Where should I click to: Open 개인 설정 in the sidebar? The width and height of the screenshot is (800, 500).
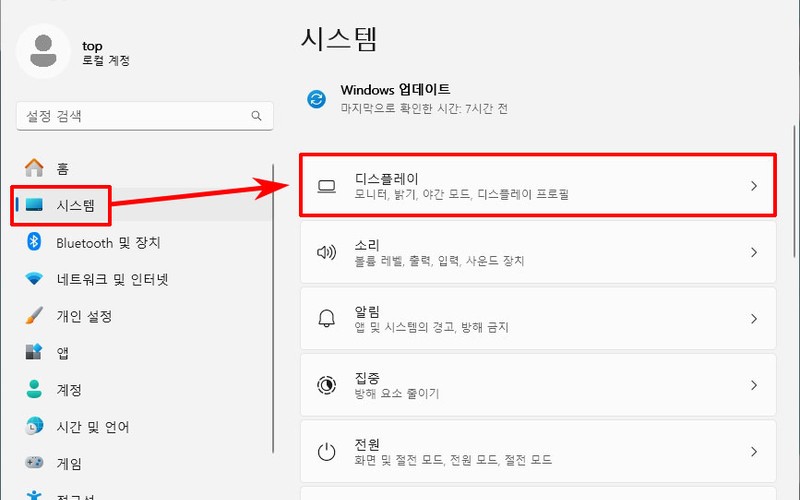84,316
